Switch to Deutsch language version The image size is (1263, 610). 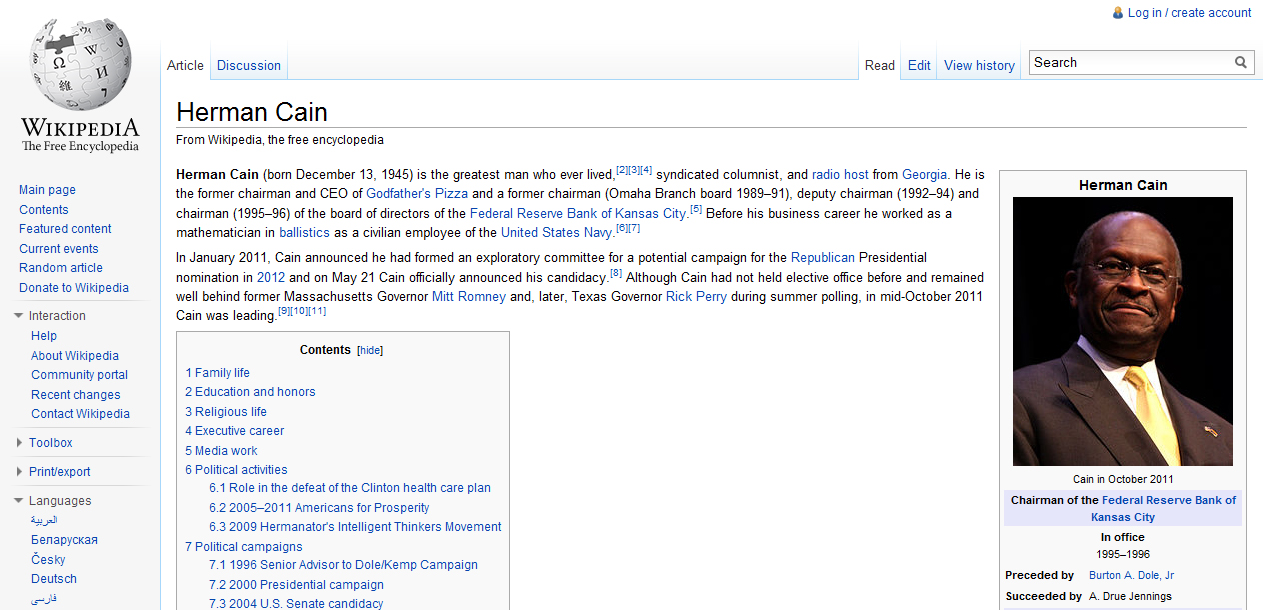click(54, 579)
